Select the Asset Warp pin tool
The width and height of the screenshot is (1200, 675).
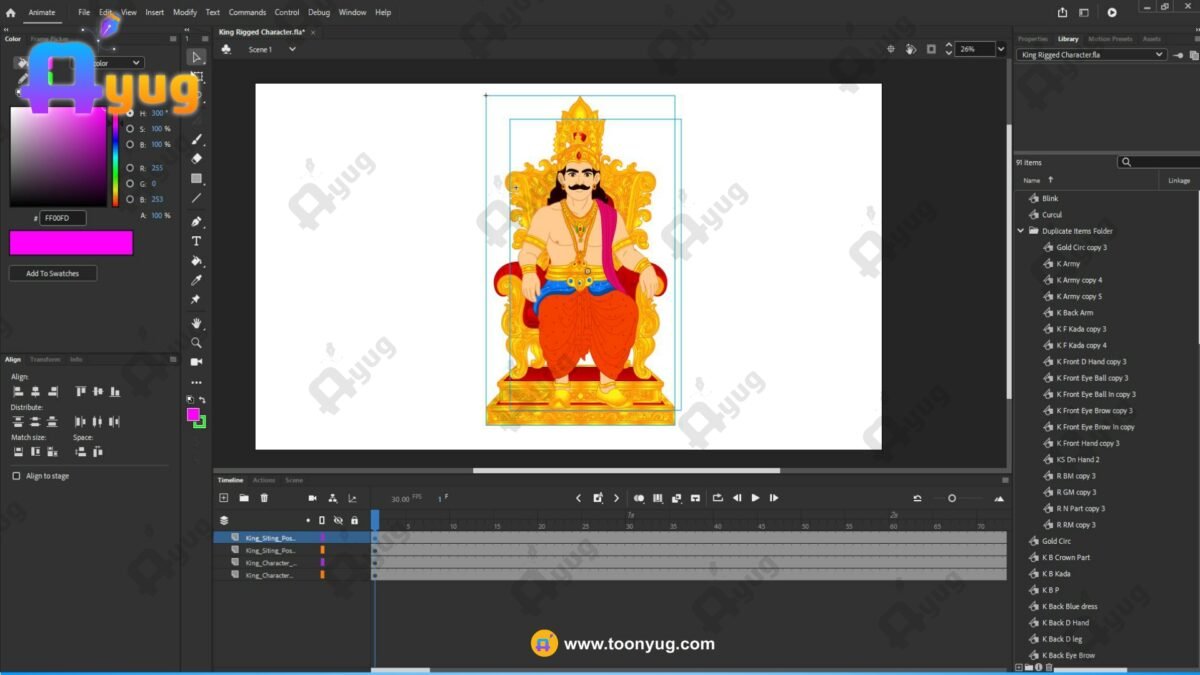(197, 299)
